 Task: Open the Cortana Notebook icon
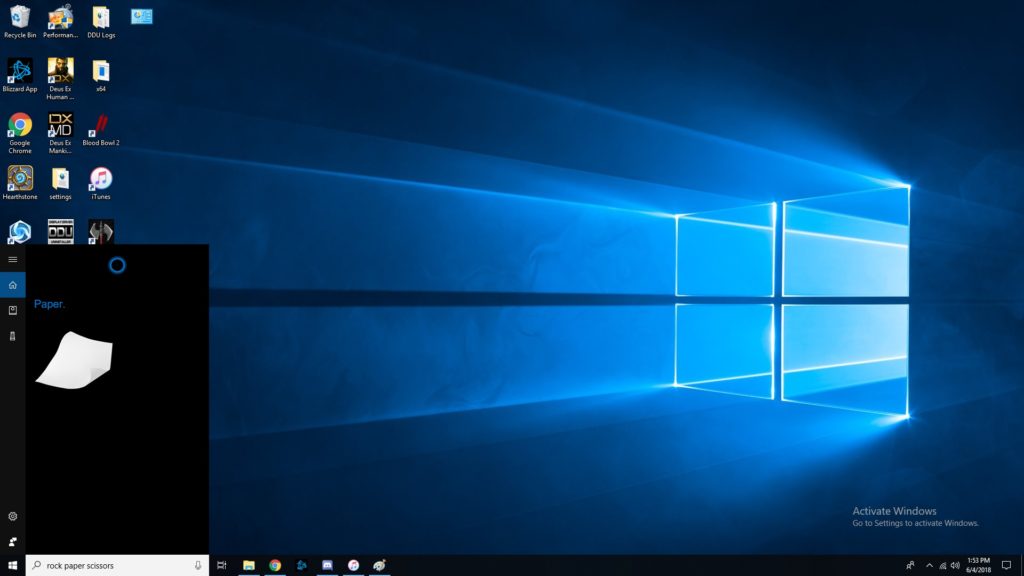(12, 310)
